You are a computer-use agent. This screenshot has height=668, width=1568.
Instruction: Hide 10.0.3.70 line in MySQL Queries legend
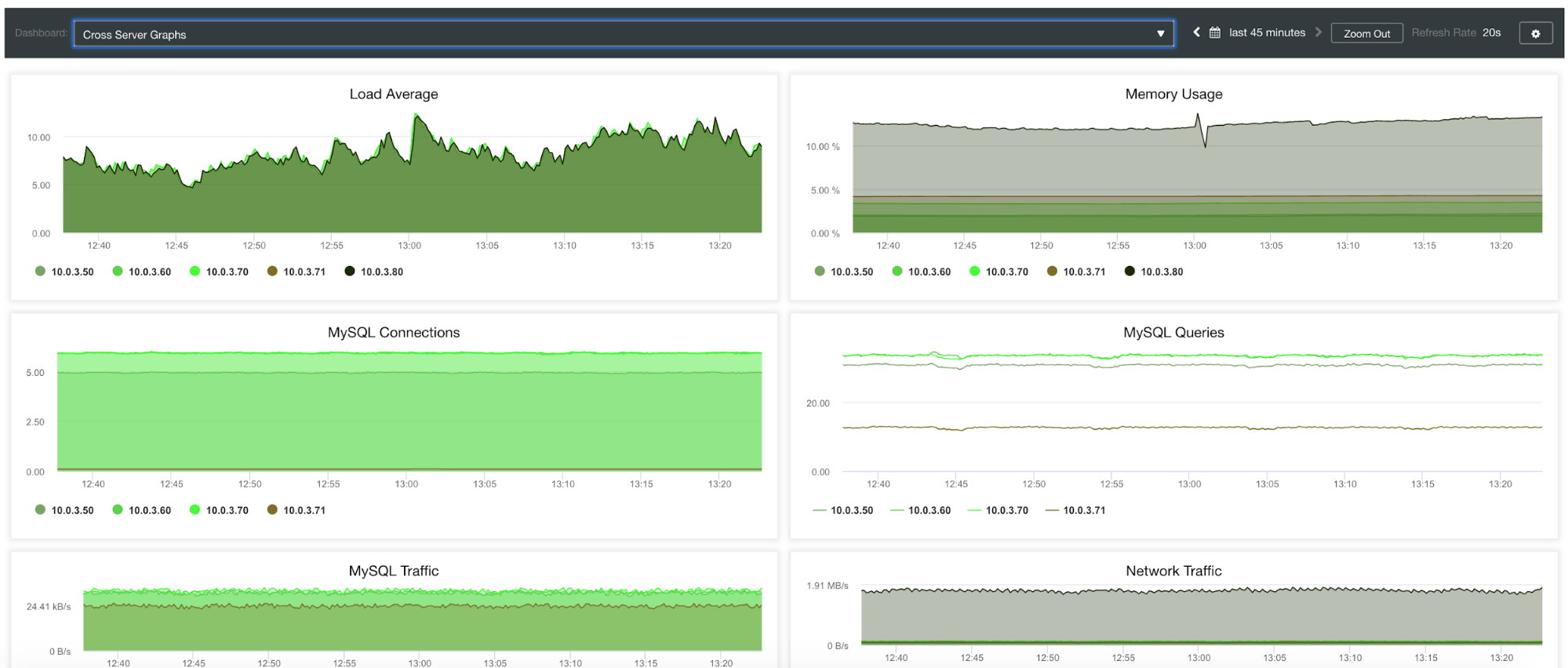[x=998, y=510]
